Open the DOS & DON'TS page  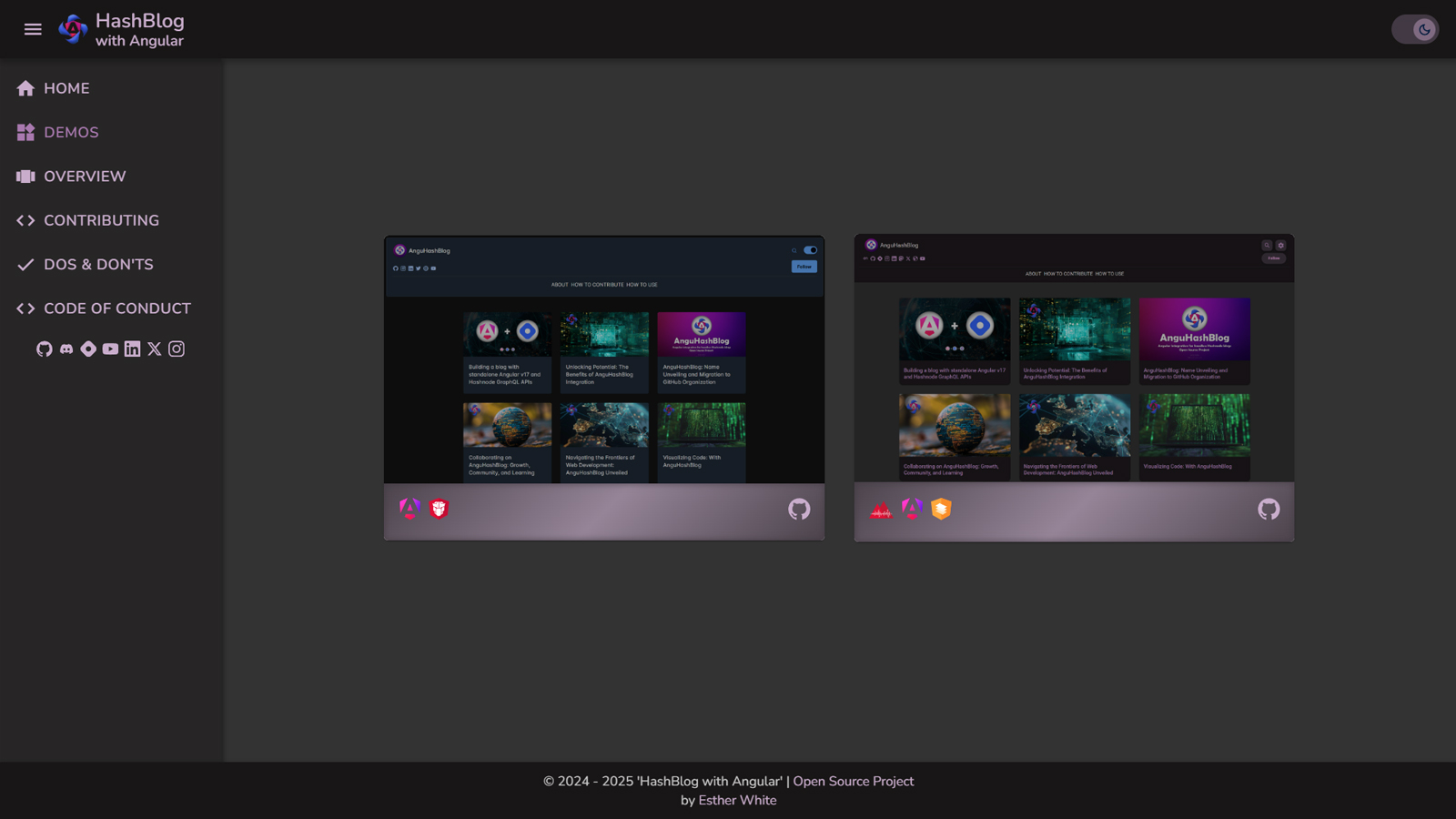(x=98, y=265)
